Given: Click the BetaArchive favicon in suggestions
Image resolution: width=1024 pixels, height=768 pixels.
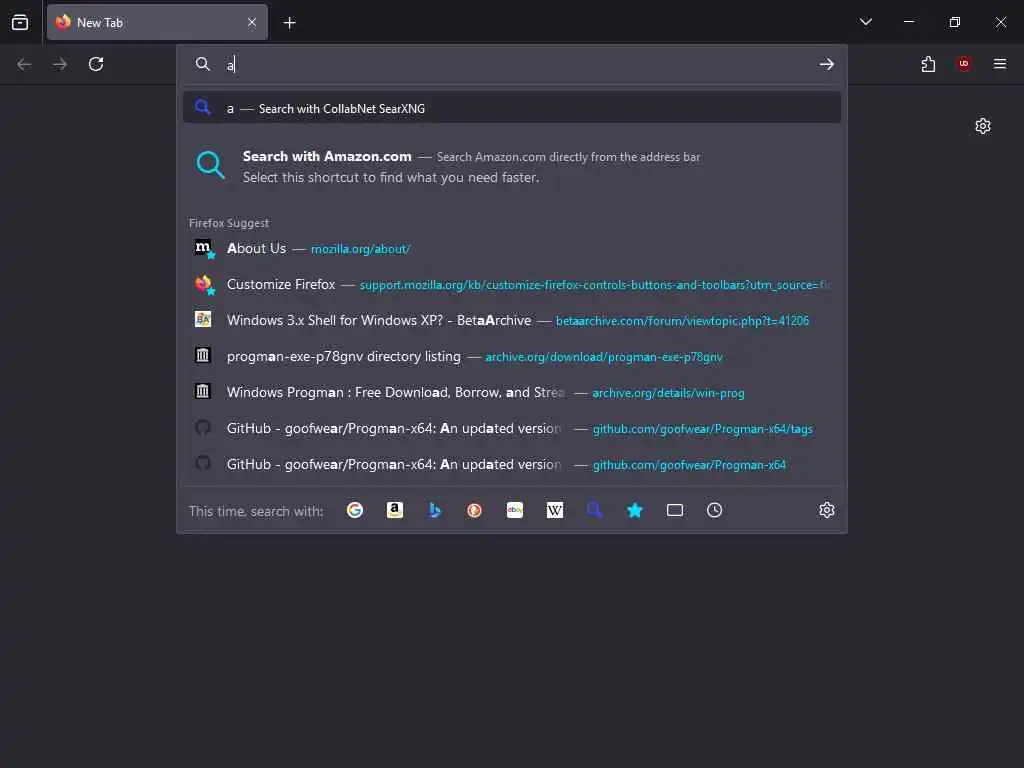Looking at the screenshot, I should 203,319.
